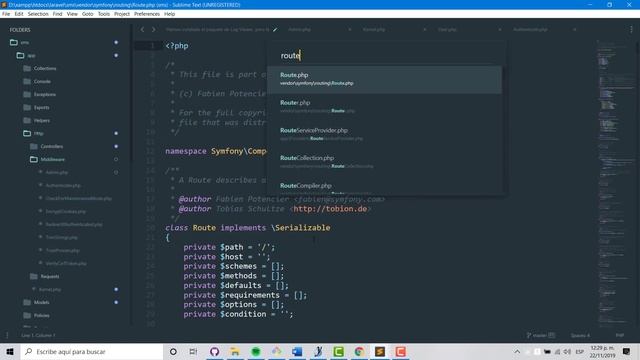Open RedirectIfAuthenticated.php in sidebar
This screenshot has height=360, width=640.
pos(74,224)
